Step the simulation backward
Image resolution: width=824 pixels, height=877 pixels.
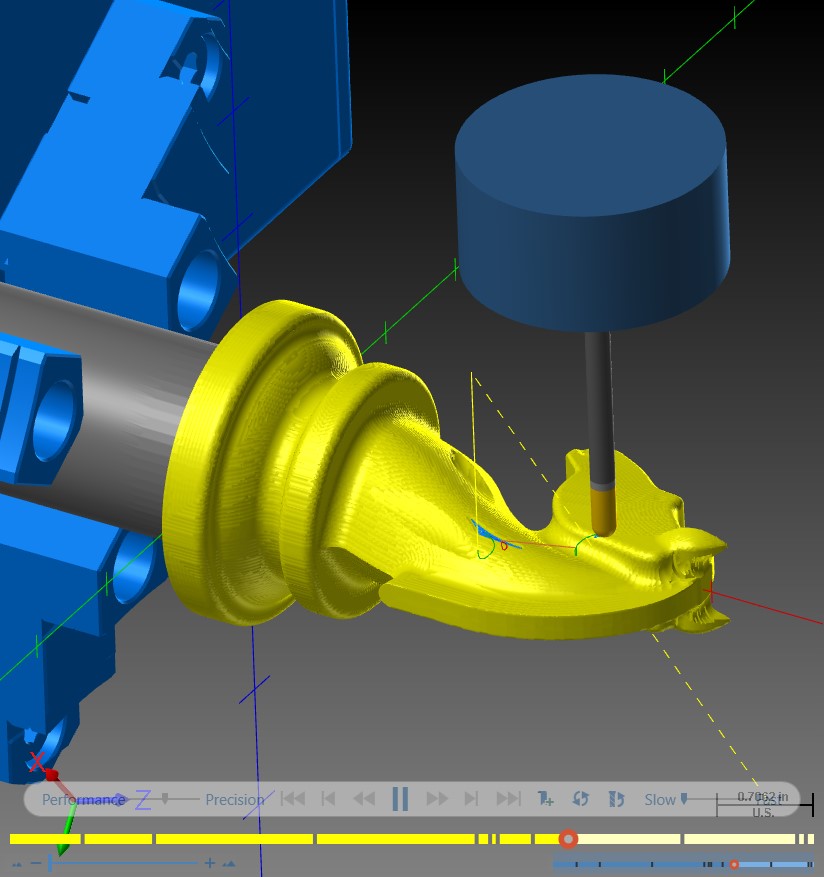365,798
